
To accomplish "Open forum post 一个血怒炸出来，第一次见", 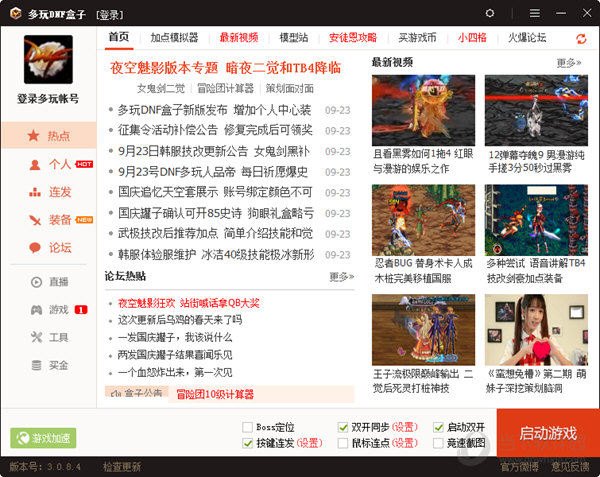I will tap(175, 372).
